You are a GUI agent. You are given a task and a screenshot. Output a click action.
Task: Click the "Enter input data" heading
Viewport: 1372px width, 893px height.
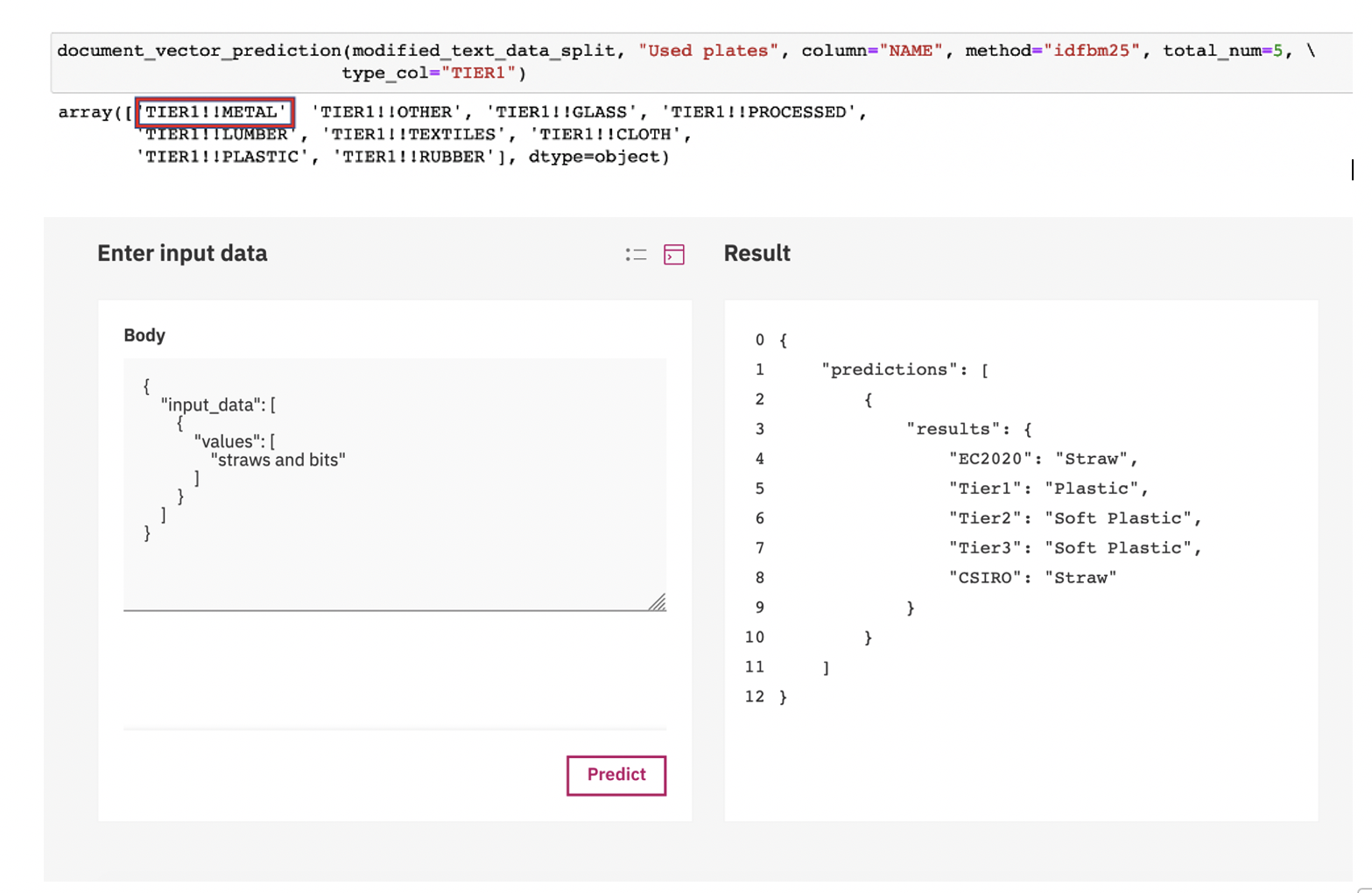(x=182, y=254)
